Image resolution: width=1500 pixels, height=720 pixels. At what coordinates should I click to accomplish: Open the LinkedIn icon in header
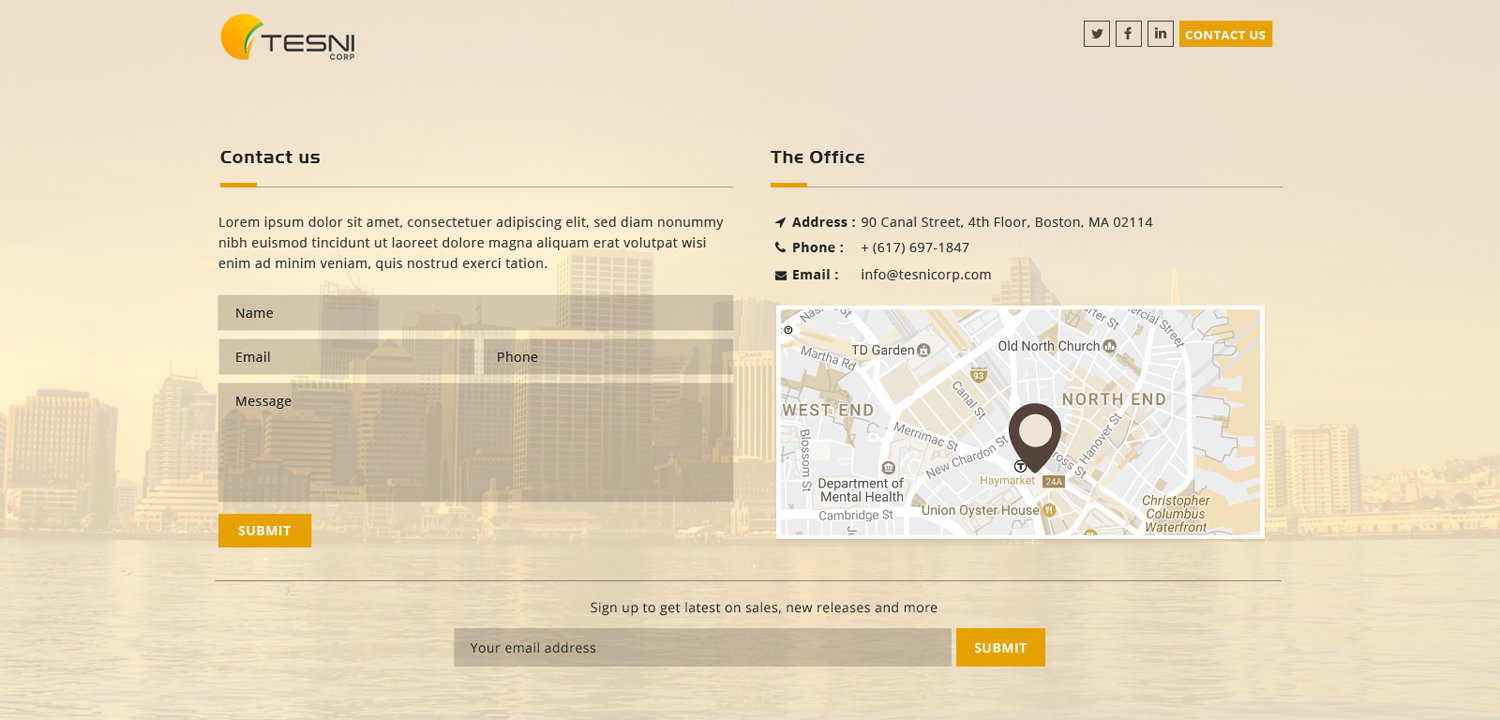tap(1160, 34)
